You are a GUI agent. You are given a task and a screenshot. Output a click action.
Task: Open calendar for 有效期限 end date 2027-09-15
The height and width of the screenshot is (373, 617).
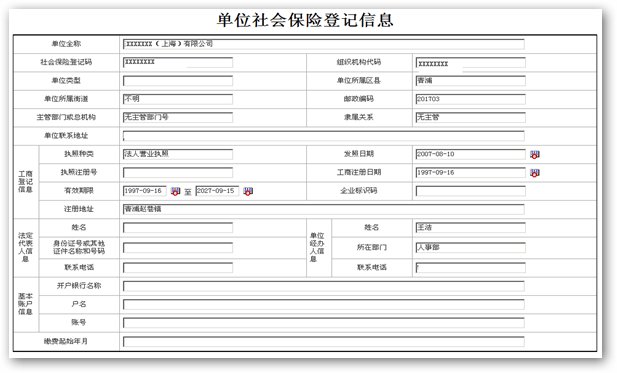(248, 192)
